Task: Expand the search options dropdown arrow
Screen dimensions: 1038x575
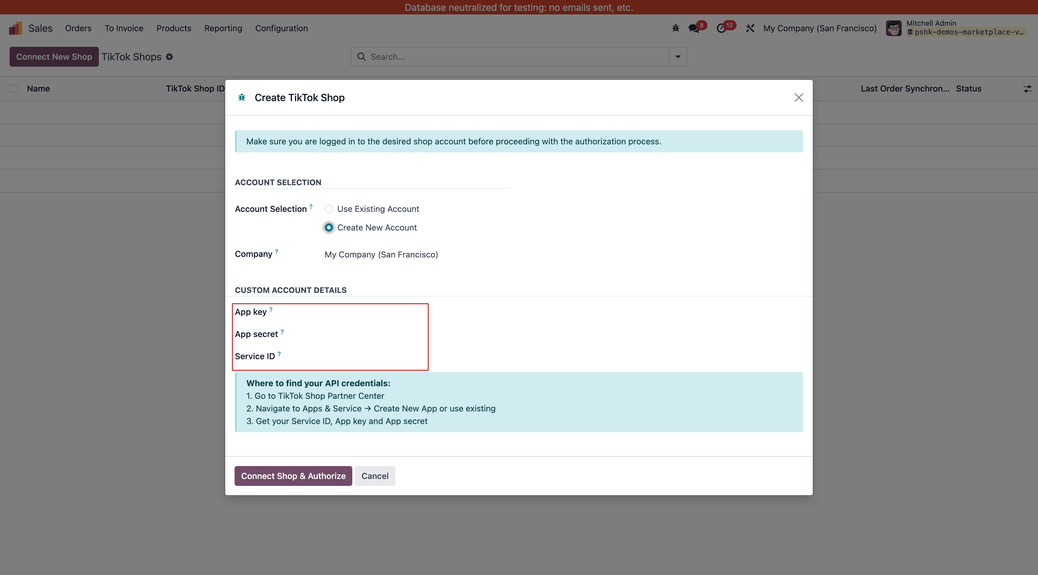Action: 678,57
